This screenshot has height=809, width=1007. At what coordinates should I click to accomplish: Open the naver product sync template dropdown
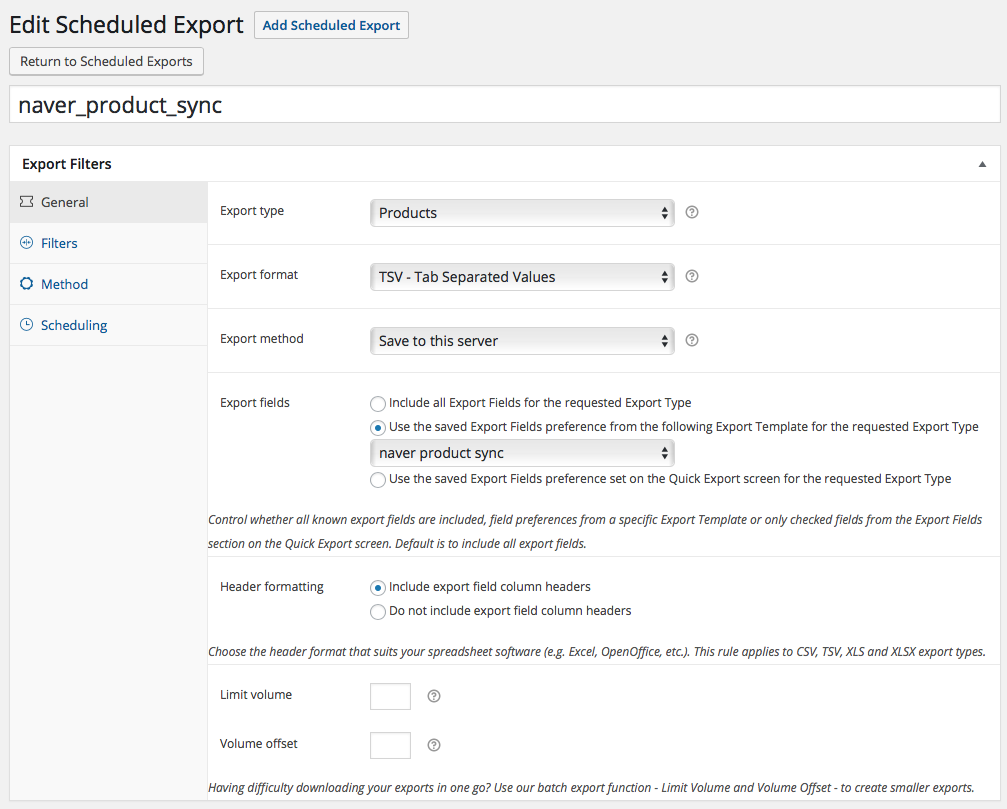point(522,453)
